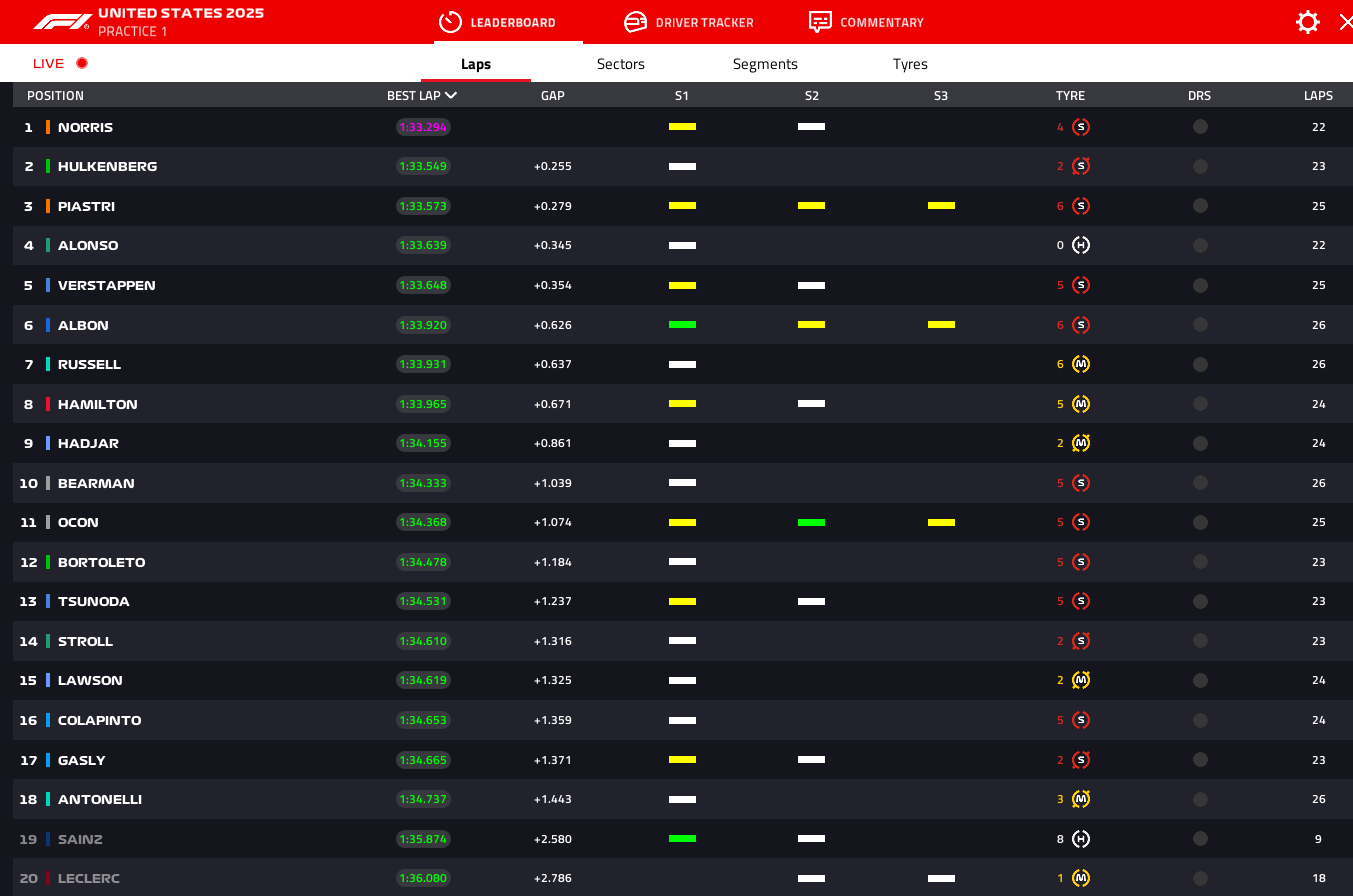This screenshot has height=896, width=1353.
Task: Click Hulkenberg's green team color bar
Action: tap(48, 166)
